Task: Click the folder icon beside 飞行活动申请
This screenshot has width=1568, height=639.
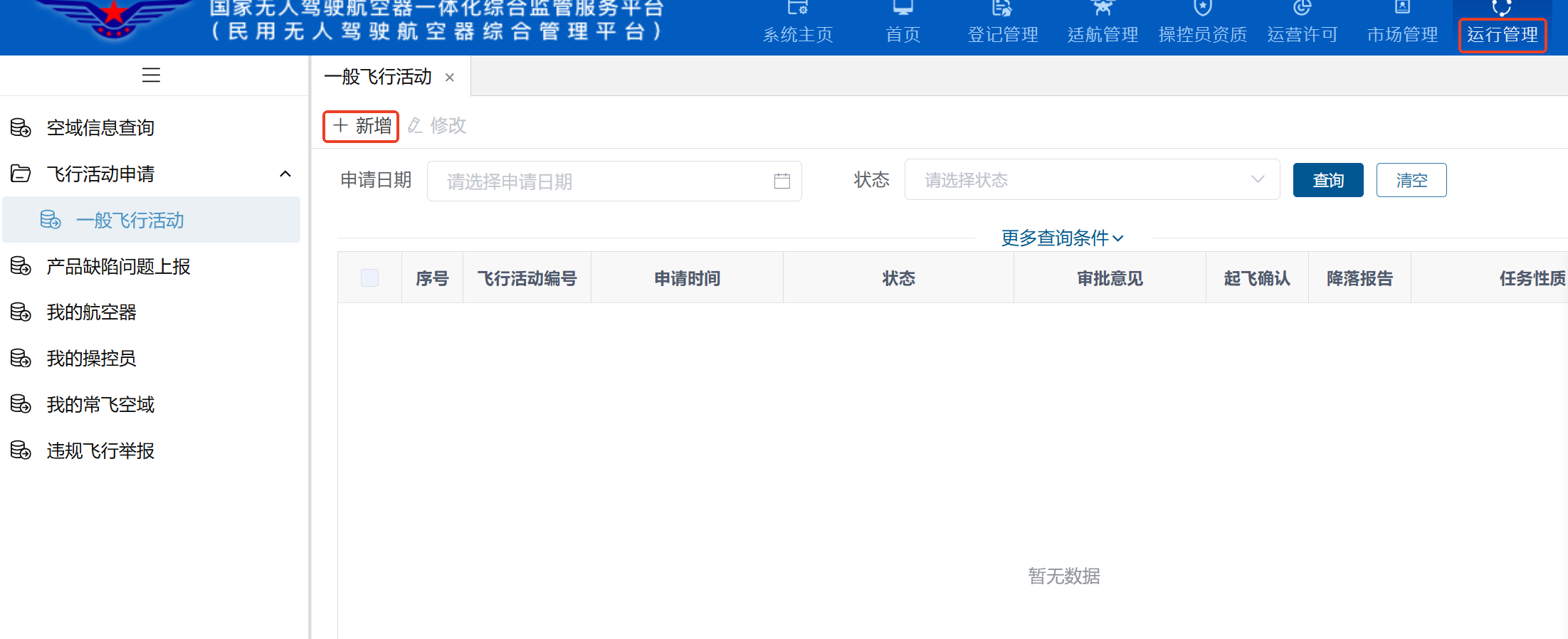Action: point(21,174)
